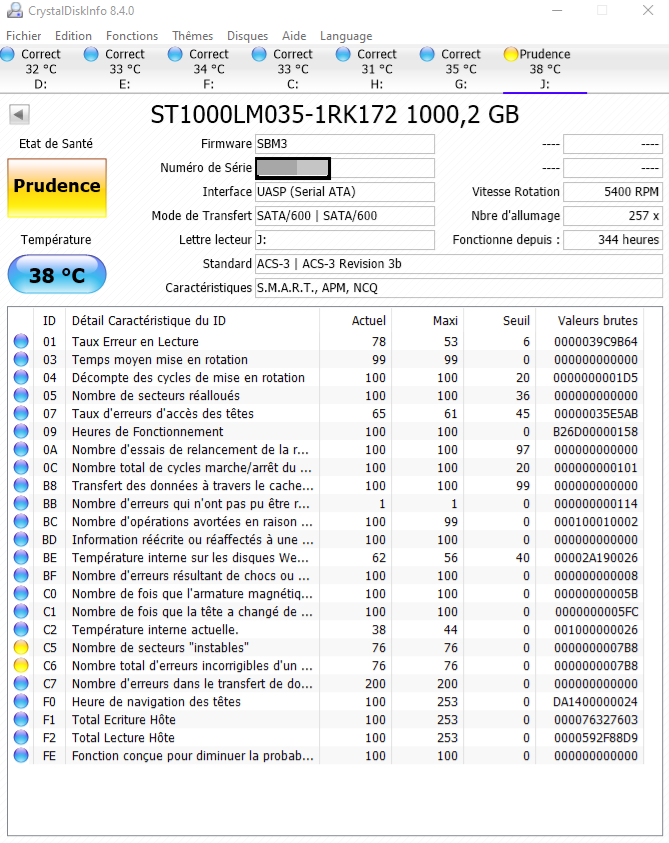
Task: Click the yellow Prudence health status button
Action: pos(57,188)
